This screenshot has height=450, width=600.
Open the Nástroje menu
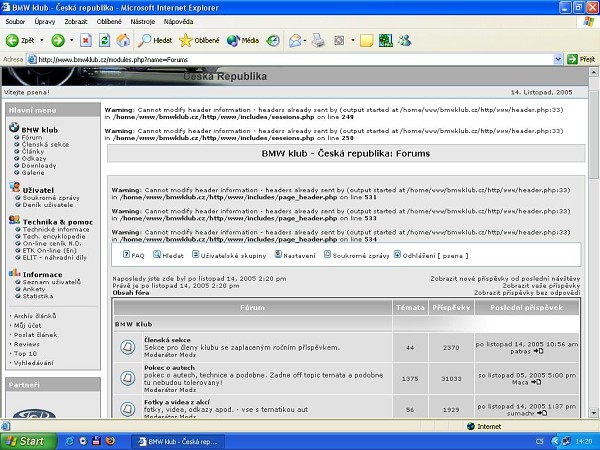(142, 22)
